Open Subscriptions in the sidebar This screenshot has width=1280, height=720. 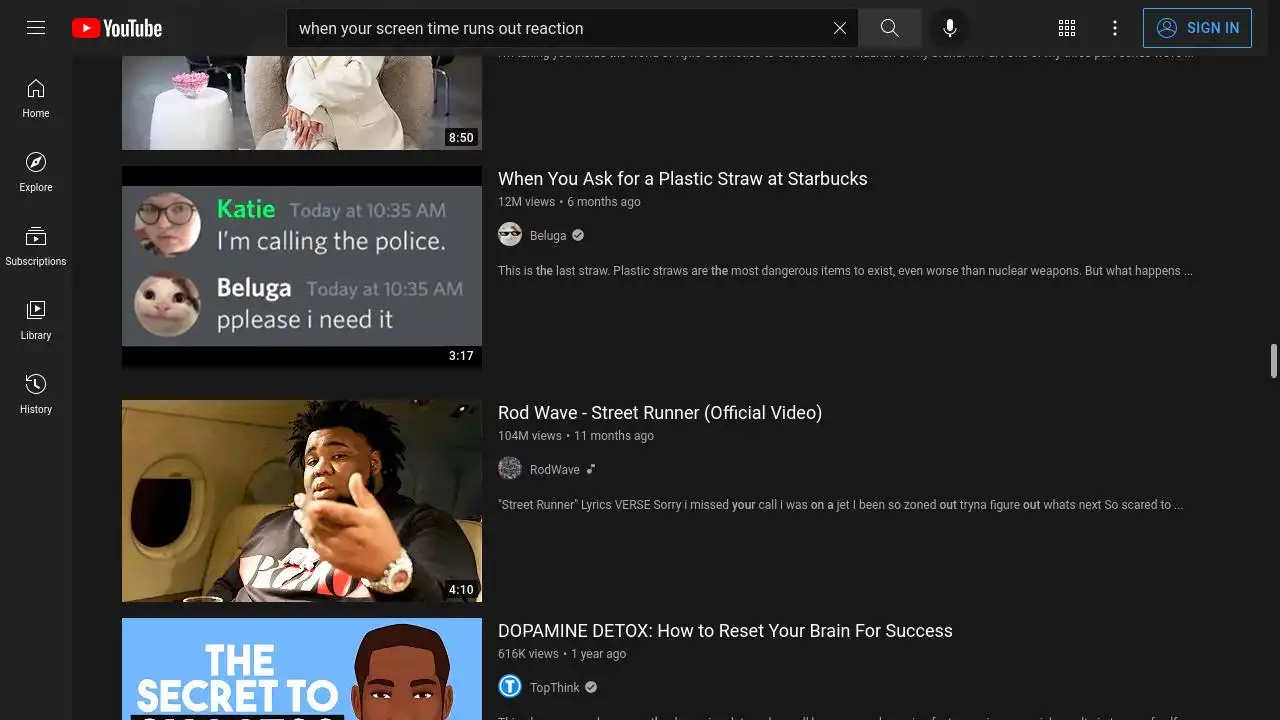pos(36,246)
